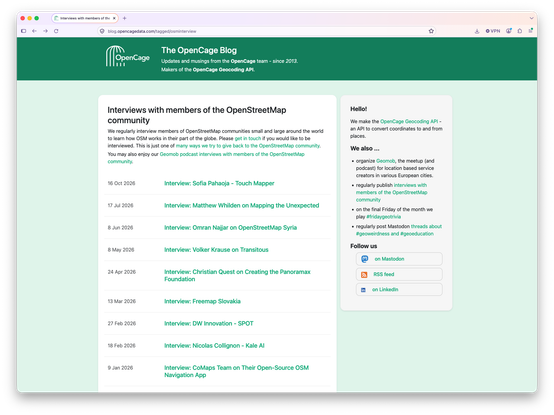Screen dimensions: 554x415
Task: Click the OpenCage logo
Action: 128,57
